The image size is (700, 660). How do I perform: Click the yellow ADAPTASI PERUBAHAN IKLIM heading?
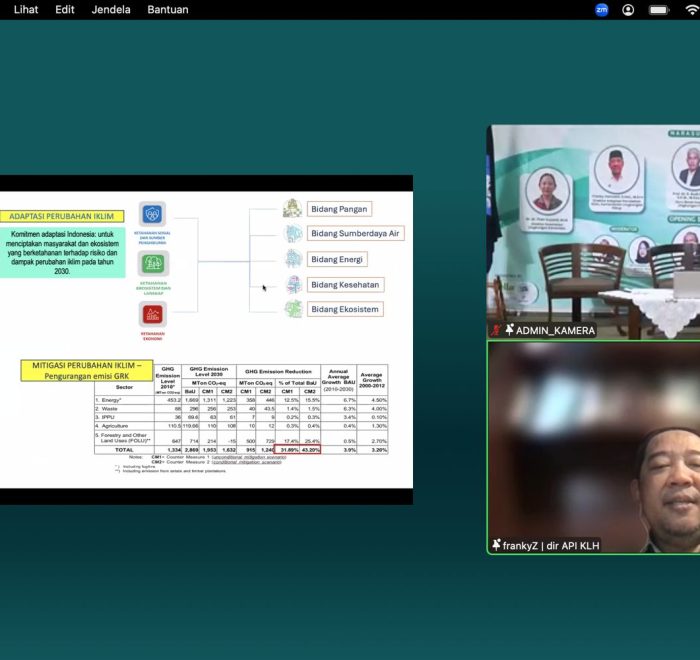(61, 216)
